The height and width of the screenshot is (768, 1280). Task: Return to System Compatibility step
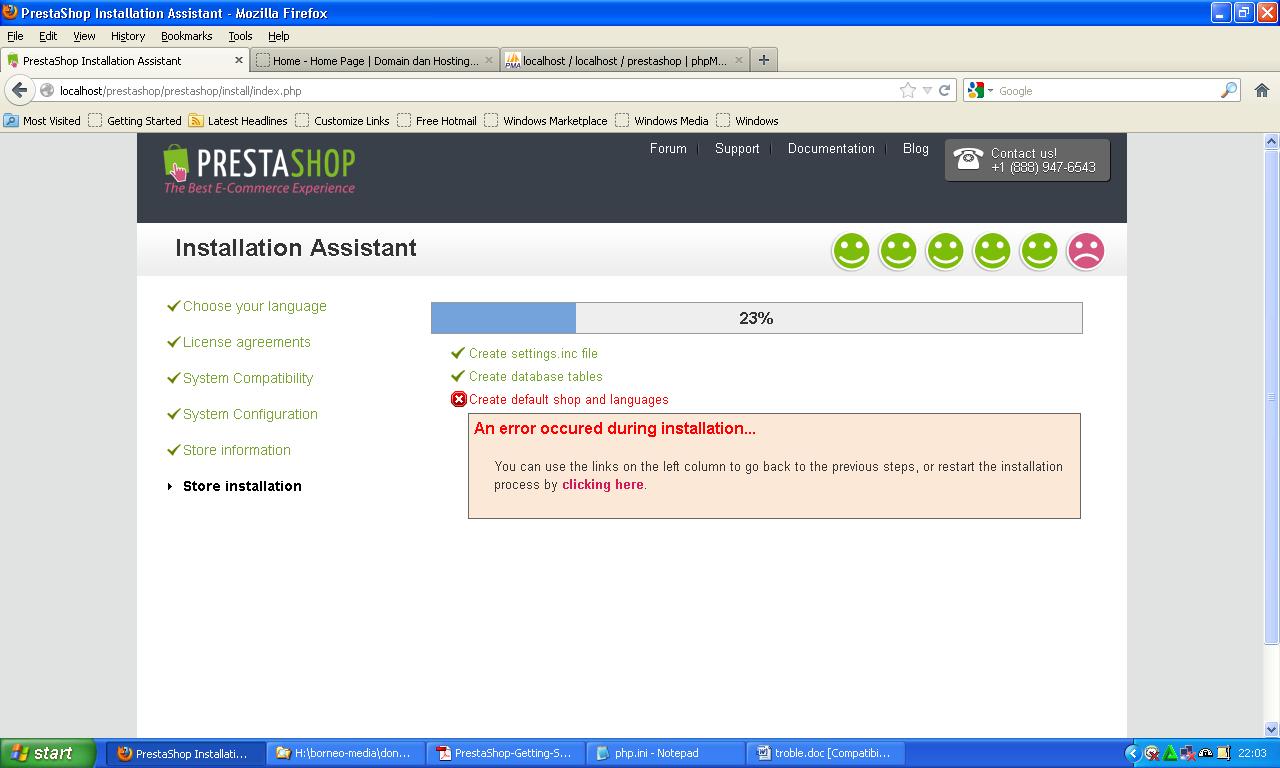(248, 378)
